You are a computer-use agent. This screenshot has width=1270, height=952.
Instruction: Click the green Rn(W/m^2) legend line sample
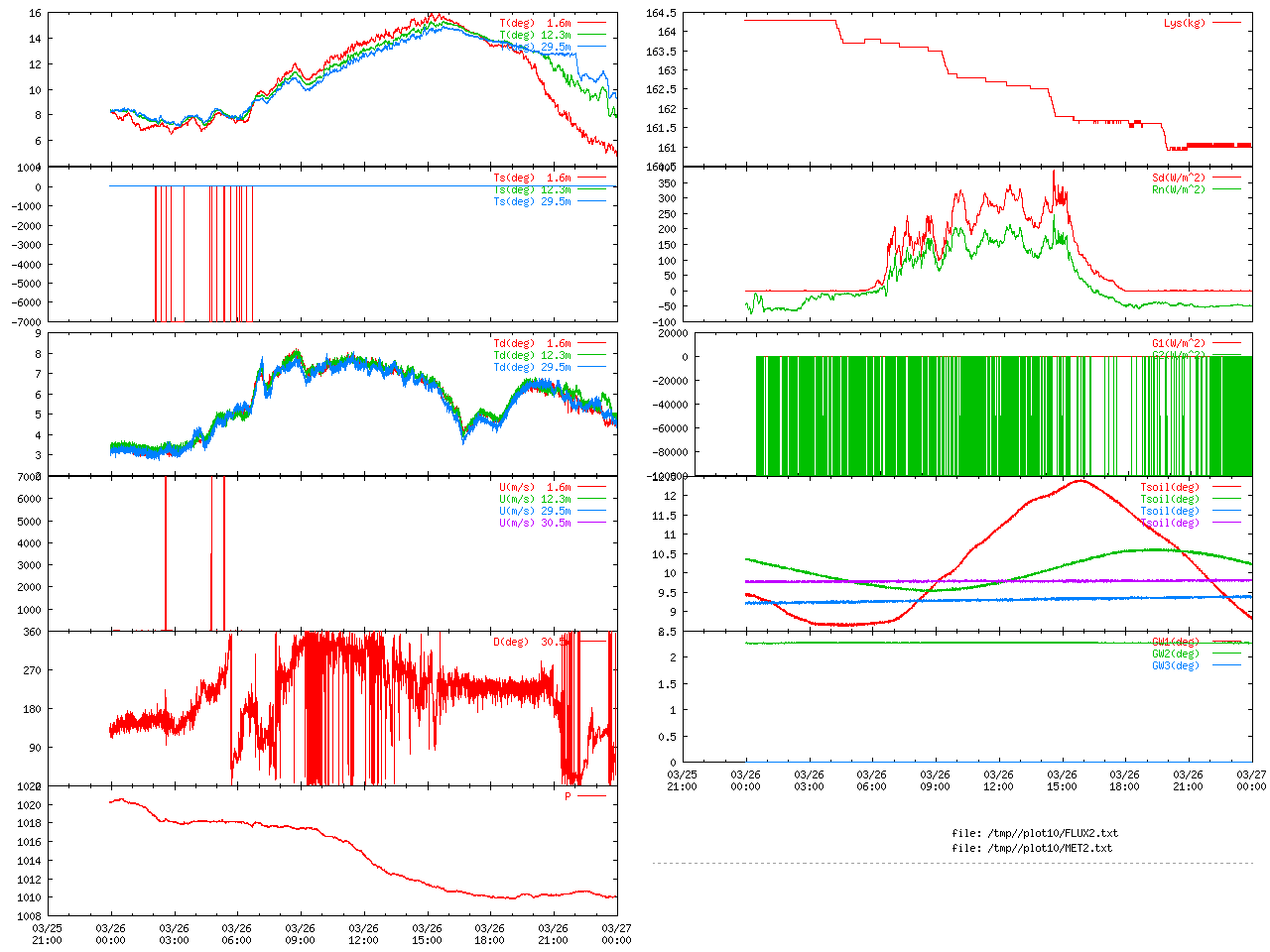1226,189
